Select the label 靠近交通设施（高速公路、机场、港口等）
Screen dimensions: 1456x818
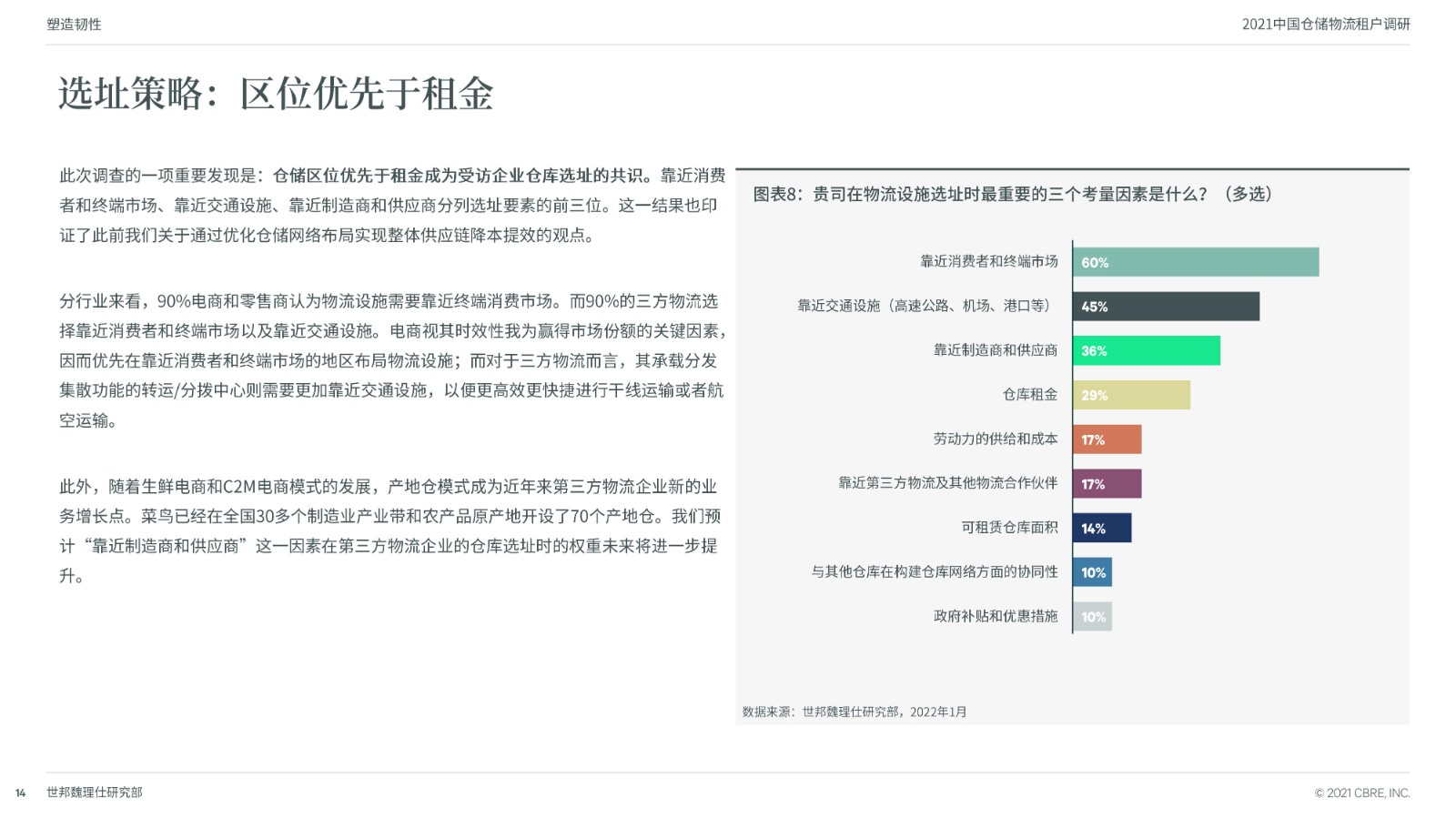tap(927, 306)
